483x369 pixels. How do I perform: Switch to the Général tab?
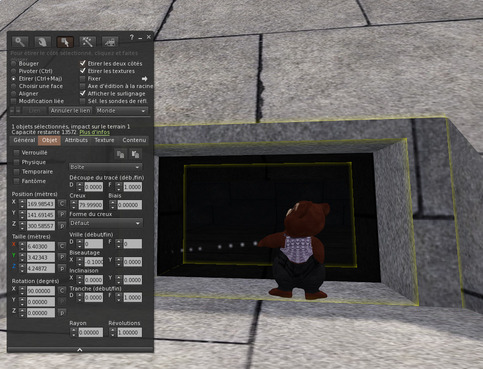coord(24,140)
